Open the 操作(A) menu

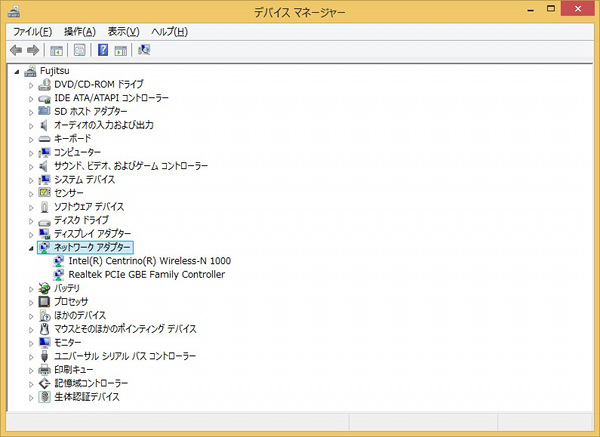[80, 32]
